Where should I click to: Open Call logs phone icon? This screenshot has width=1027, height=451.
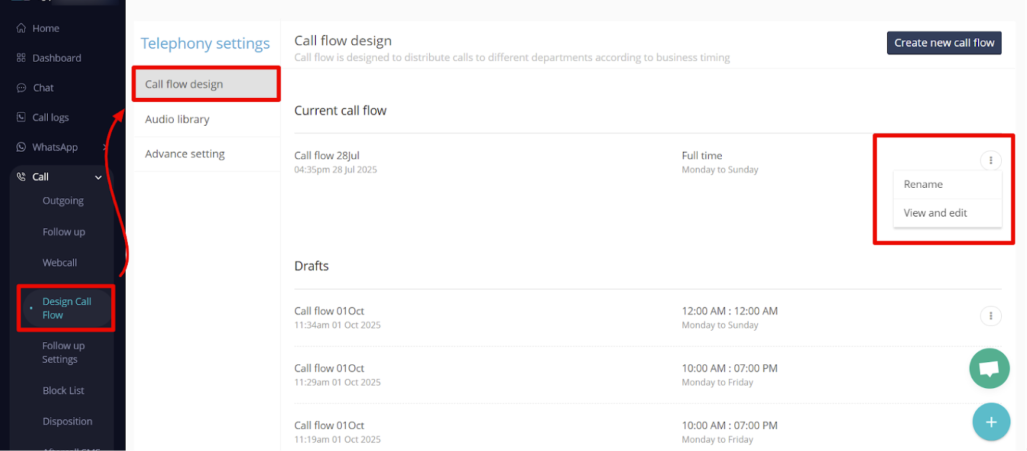point(21,117)
